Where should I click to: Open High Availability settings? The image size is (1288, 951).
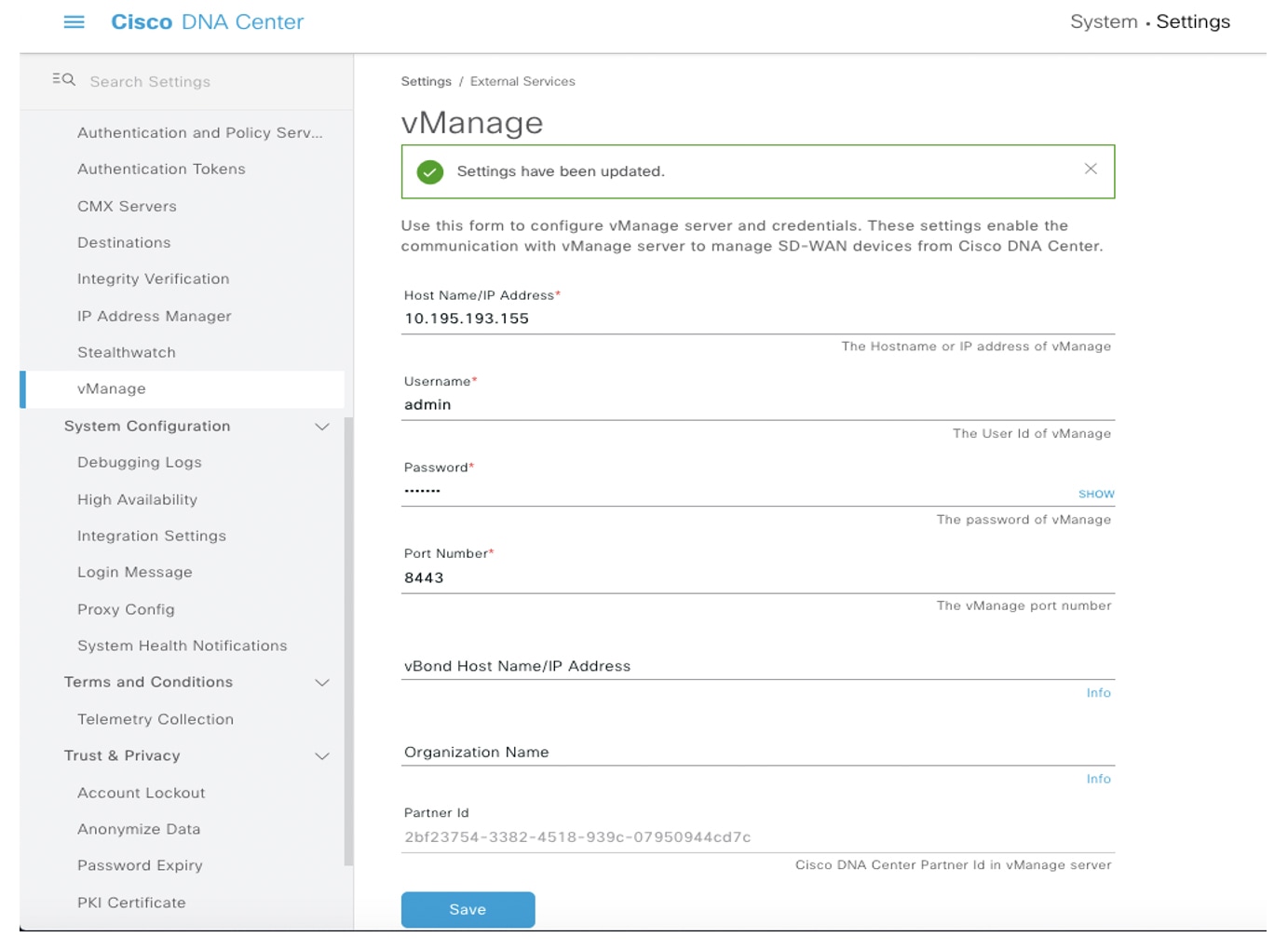(x=137, y=499)
